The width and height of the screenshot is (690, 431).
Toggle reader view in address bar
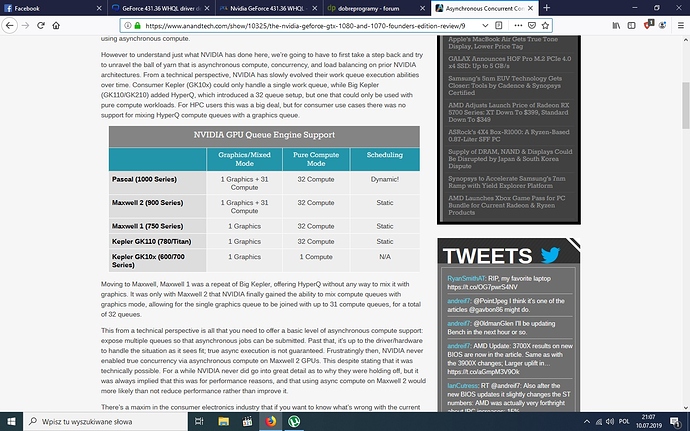pos(499,26)
